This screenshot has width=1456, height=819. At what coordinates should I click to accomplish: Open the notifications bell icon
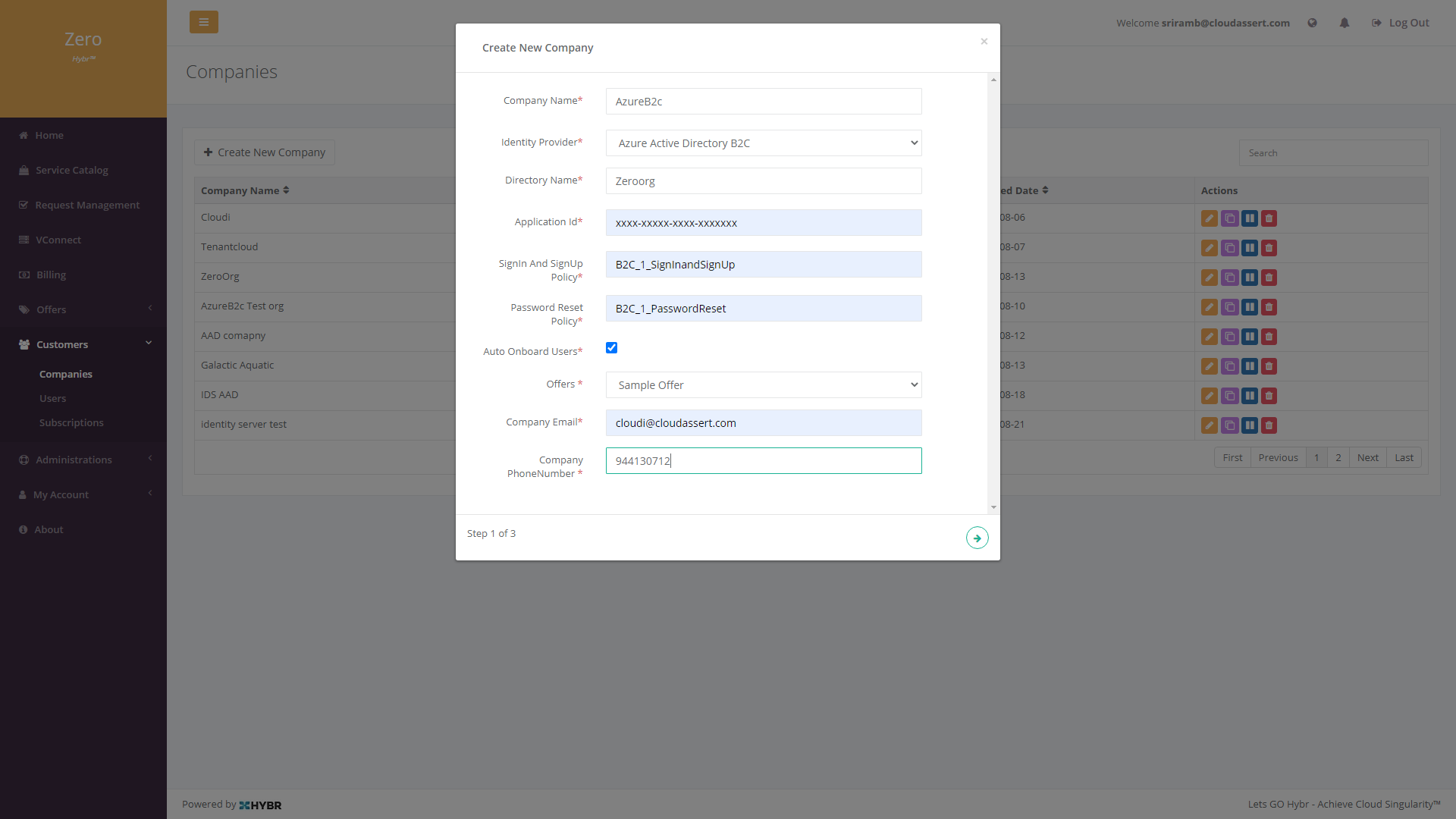[1344, 23]
